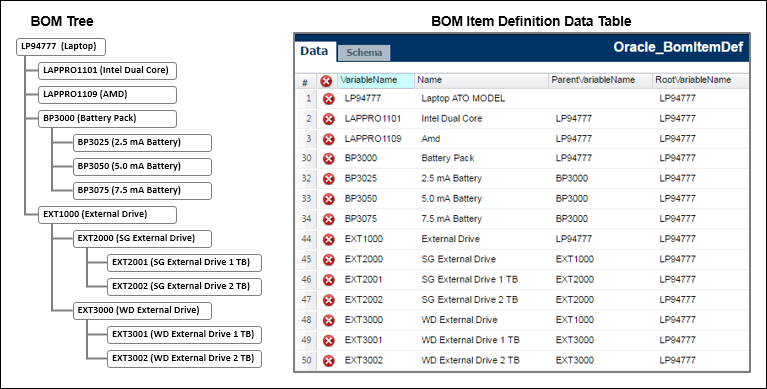
Task: Click the red delete icon for EXT1000 row
Action: pyautogui.click(x=329, y=239)
